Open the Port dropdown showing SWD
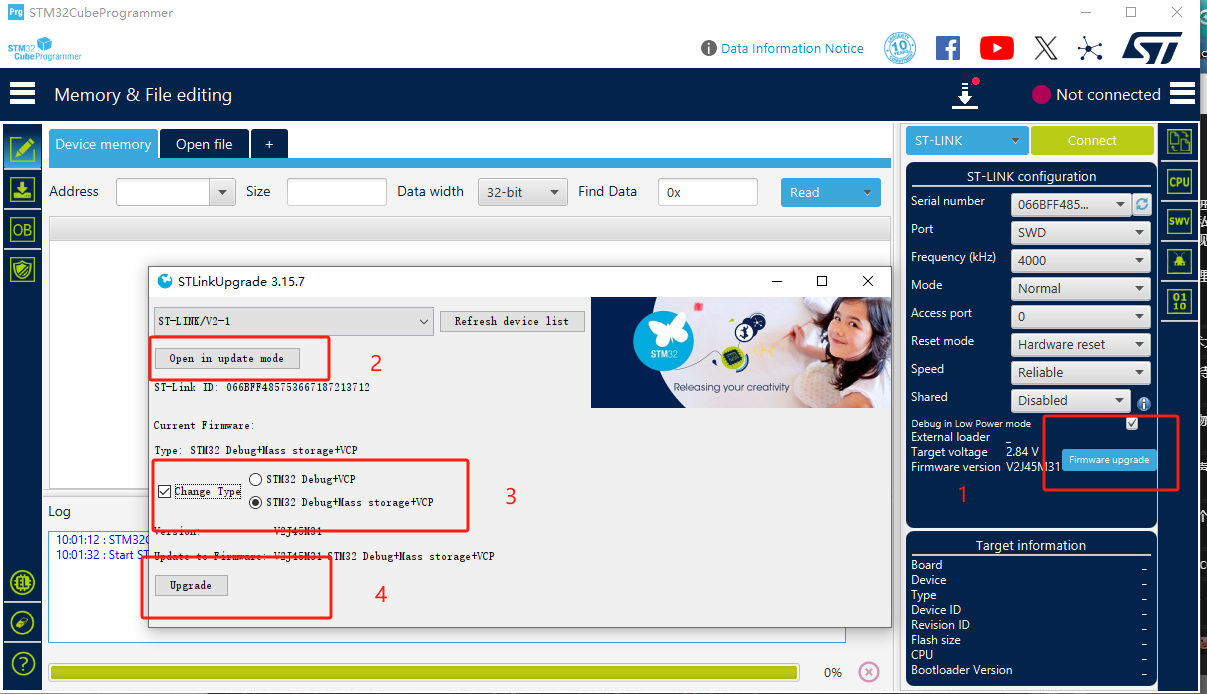The height and width of the screenshot is (694, 1207). coord(1080,232)
